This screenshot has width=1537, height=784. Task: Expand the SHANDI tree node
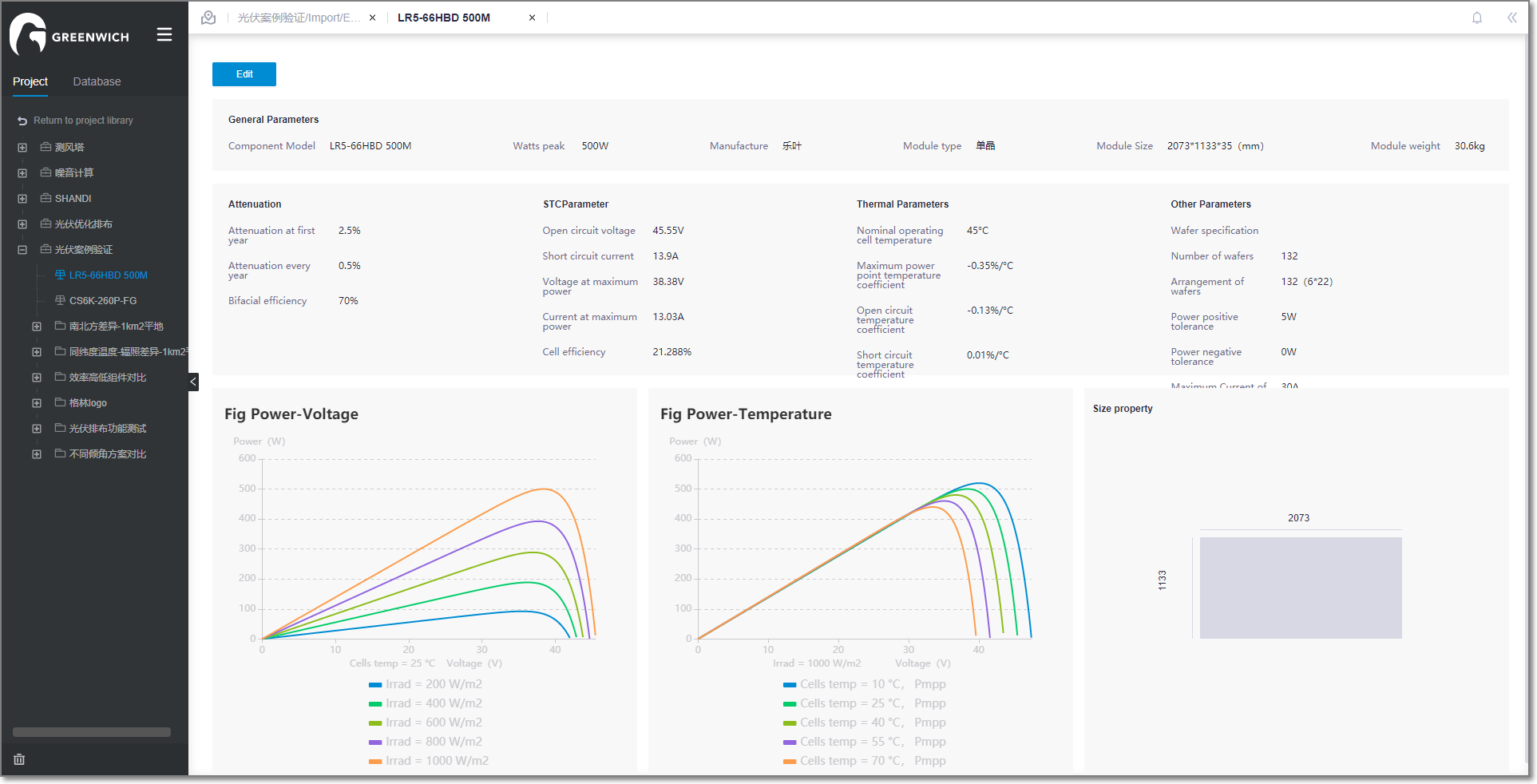22,199
